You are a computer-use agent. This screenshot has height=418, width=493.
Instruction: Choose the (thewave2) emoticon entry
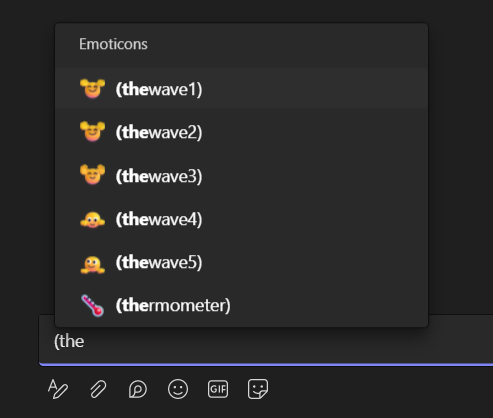pos(241,132)
